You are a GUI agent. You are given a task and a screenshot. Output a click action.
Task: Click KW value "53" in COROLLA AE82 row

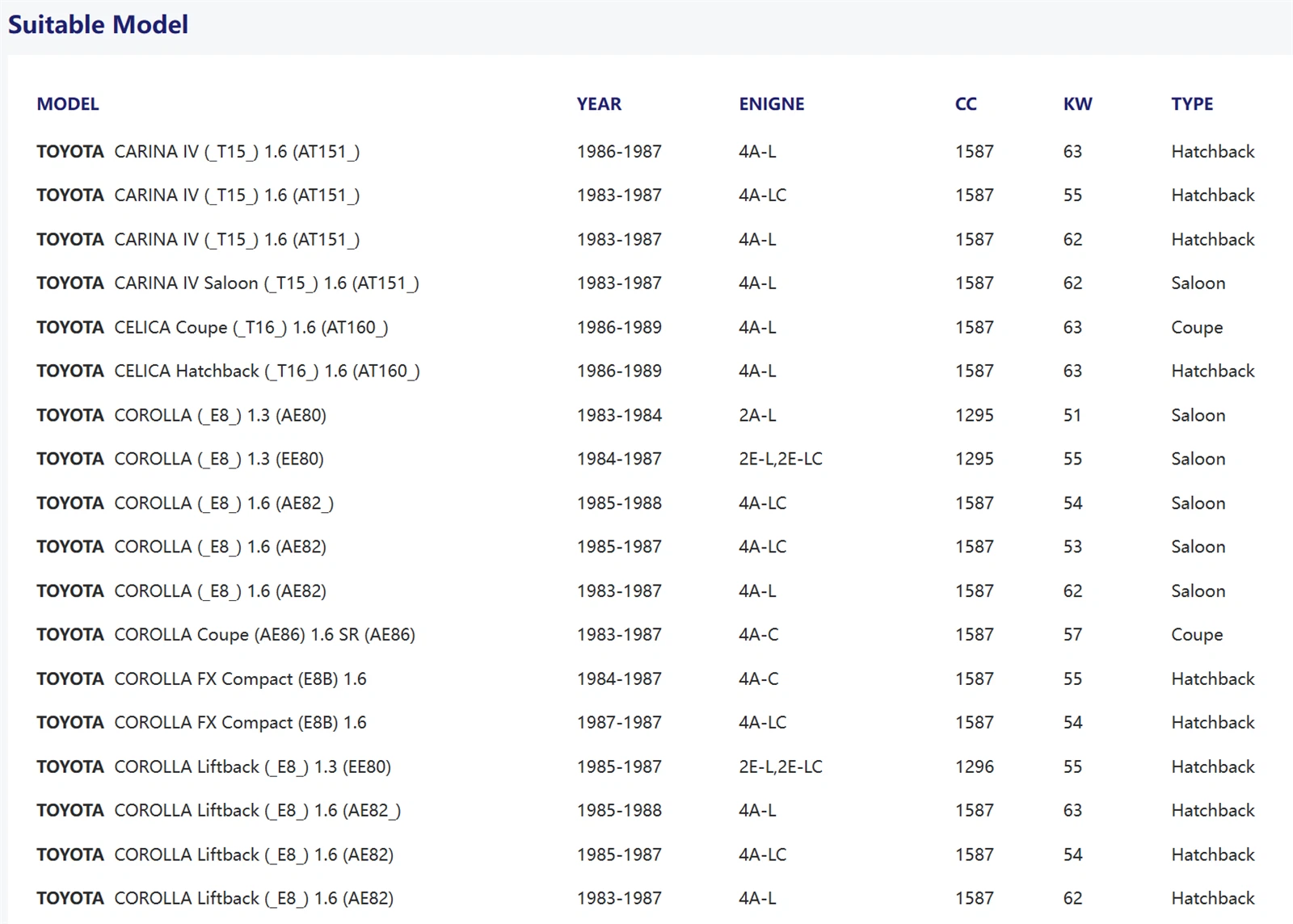[1072, 547]
